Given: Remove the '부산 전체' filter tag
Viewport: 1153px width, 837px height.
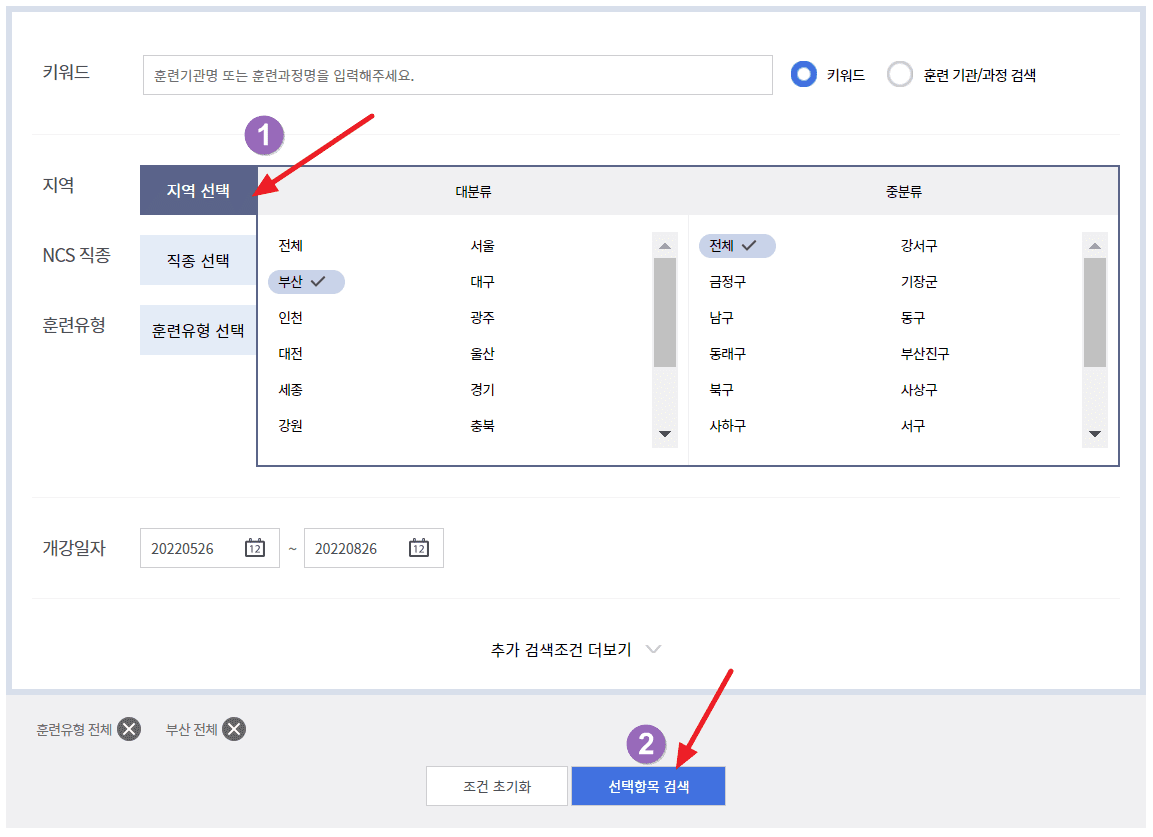Looking at the screenshot, I should click(x=233, y=729).
